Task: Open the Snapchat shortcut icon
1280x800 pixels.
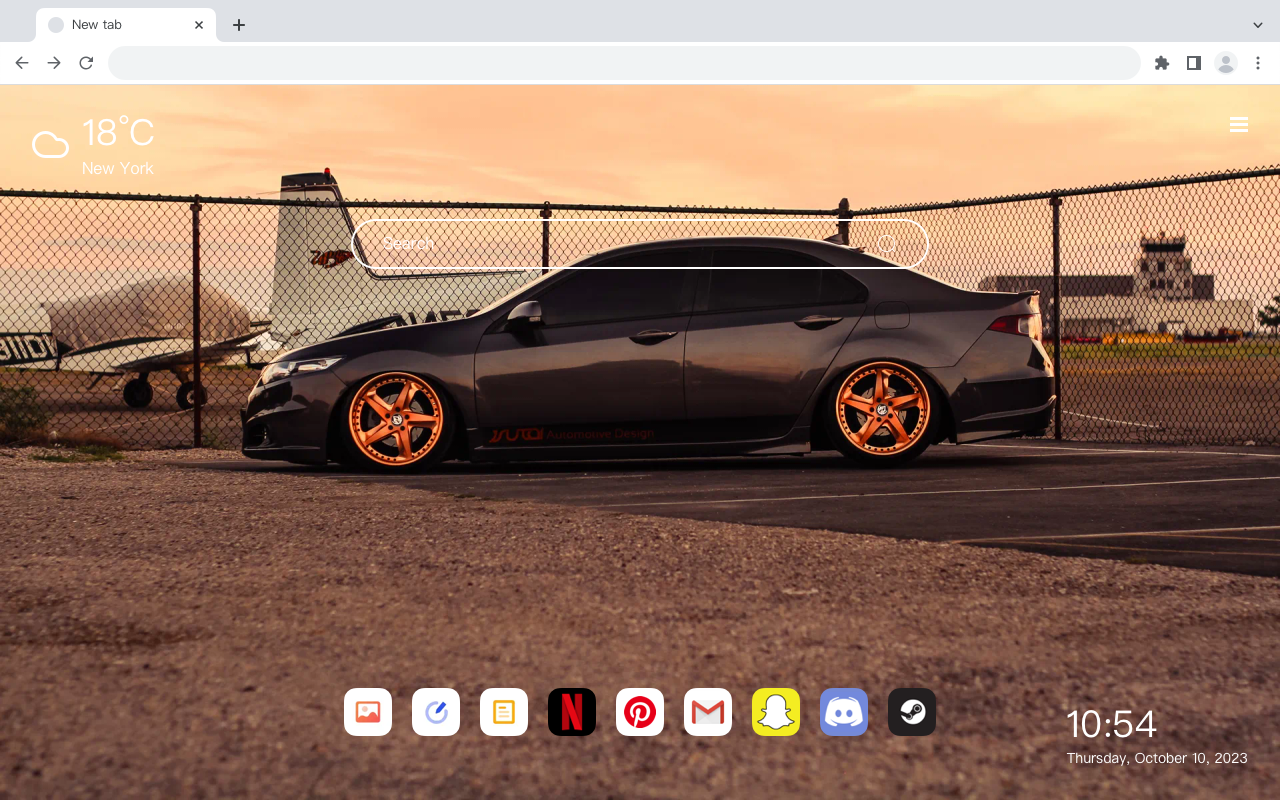Action: pyautogui.click(x=776, y=712)
